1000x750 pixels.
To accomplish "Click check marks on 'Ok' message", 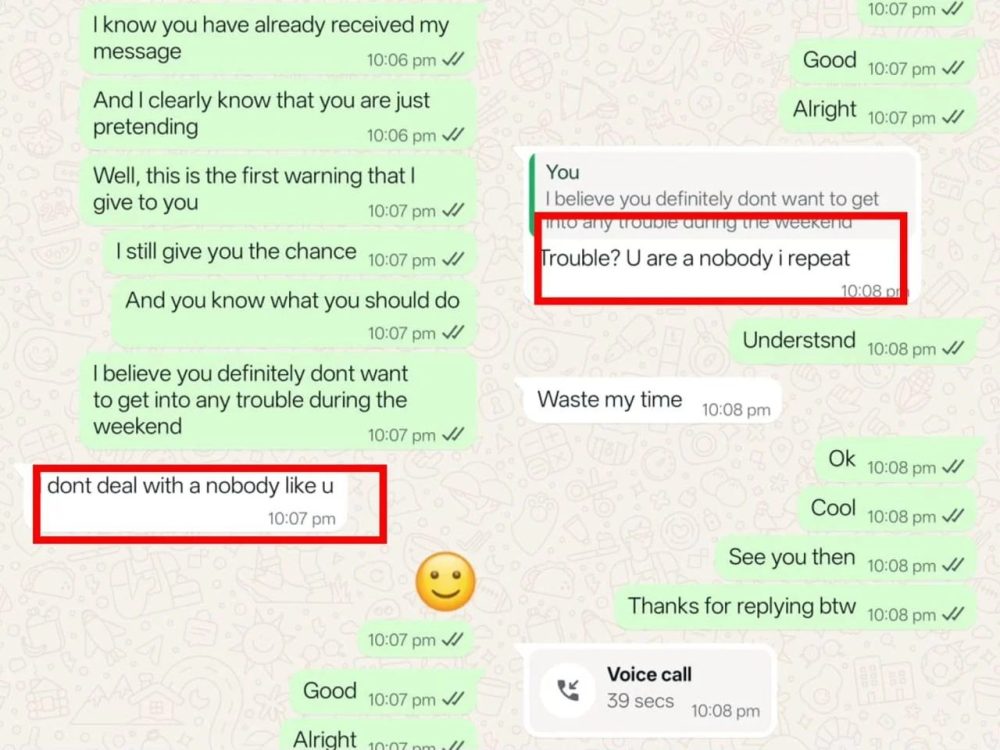I will (x=953, y=467).
